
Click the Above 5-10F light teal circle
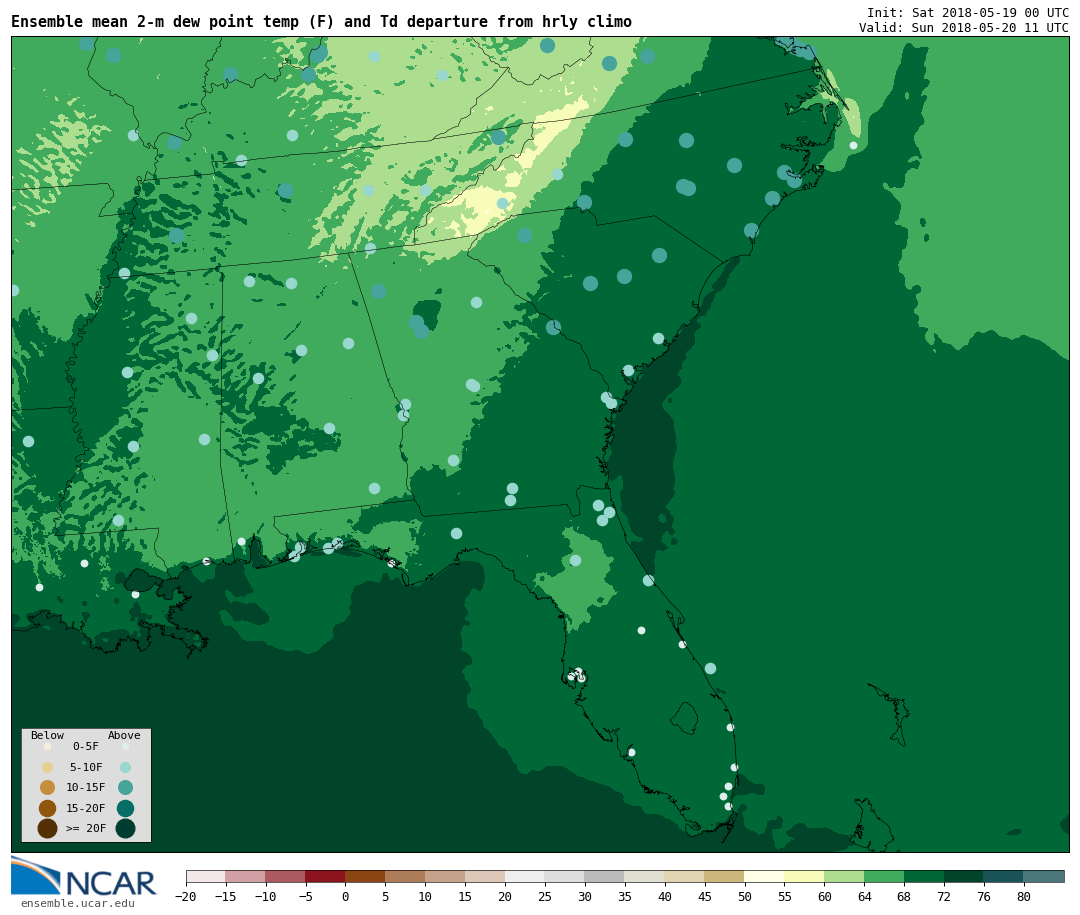pos(125,767)
